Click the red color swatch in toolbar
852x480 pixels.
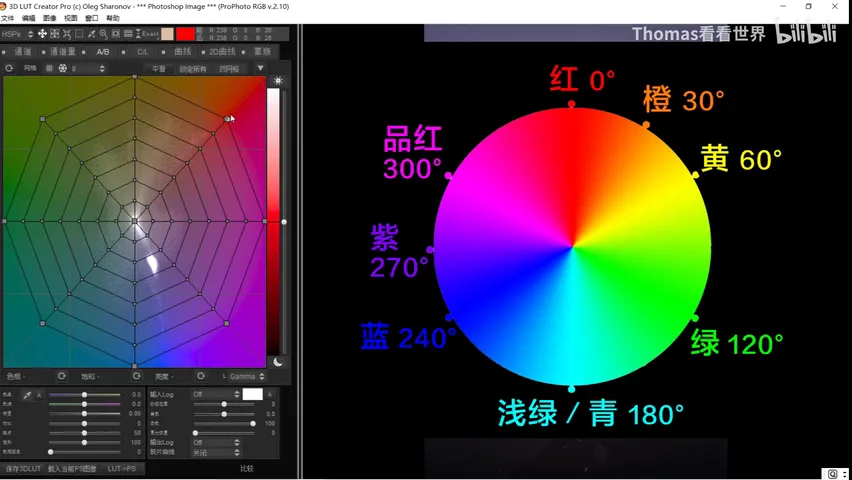click(185, 34)
